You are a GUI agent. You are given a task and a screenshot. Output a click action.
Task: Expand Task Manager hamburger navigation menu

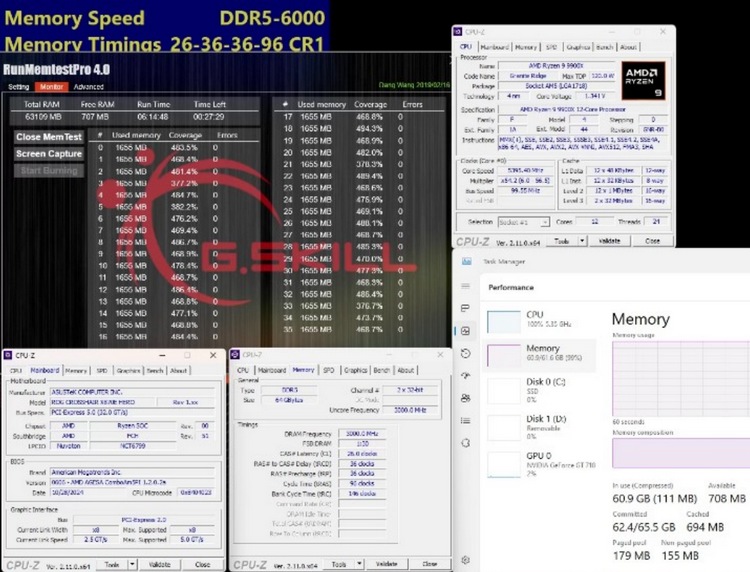466,286
